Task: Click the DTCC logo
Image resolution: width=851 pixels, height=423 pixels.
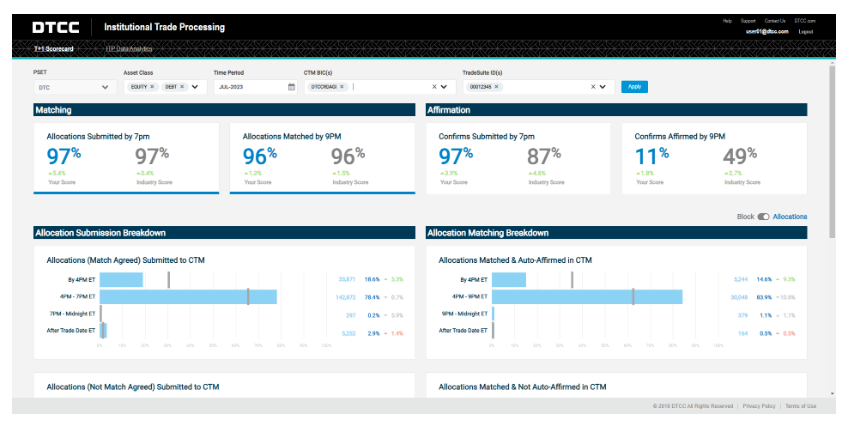Action: 55,27
